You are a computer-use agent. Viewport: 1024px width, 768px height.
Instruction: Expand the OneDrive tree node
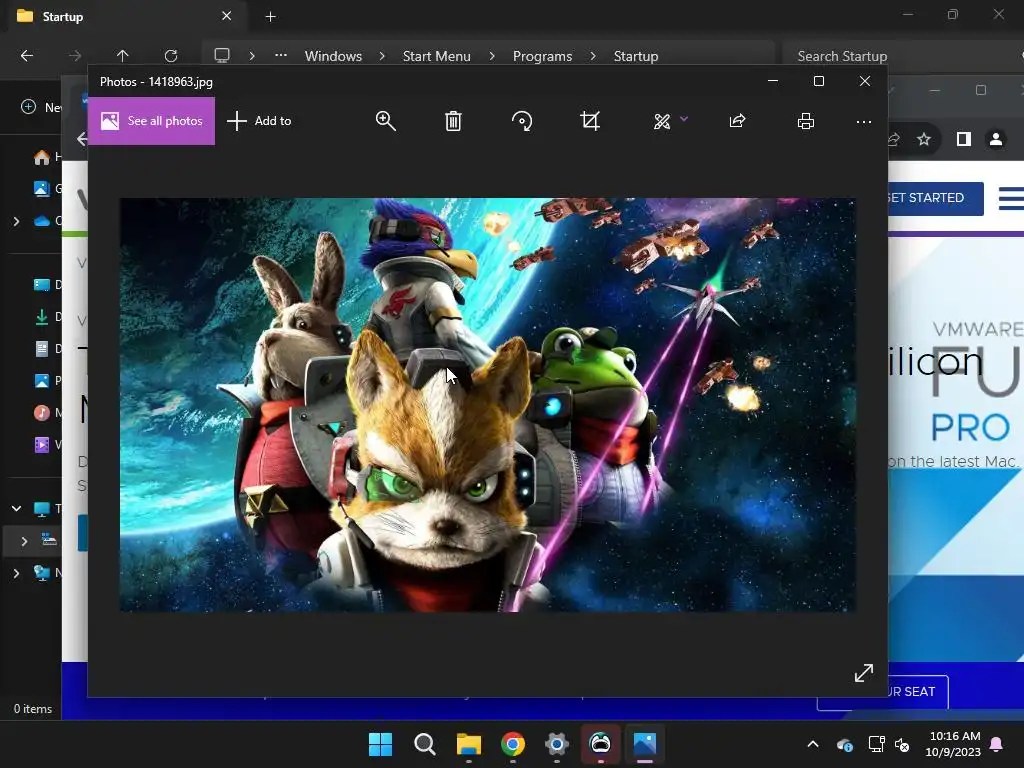(x=16, y=221)
